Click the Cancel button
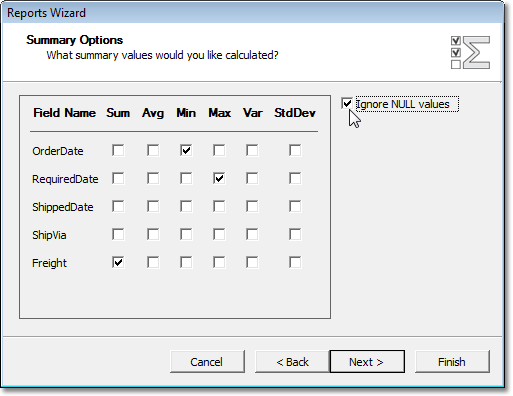Viewport: 513px width, 396px height. tap(207, 362)
